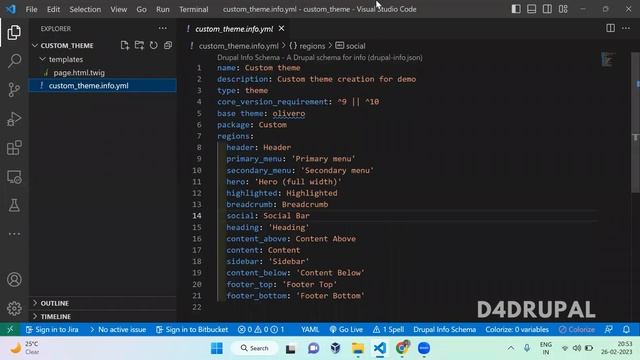Image resolution: width=640 pixels, height=360 pixels.
Task: Open Run and Debug view
Action: (x=14, y=119)
